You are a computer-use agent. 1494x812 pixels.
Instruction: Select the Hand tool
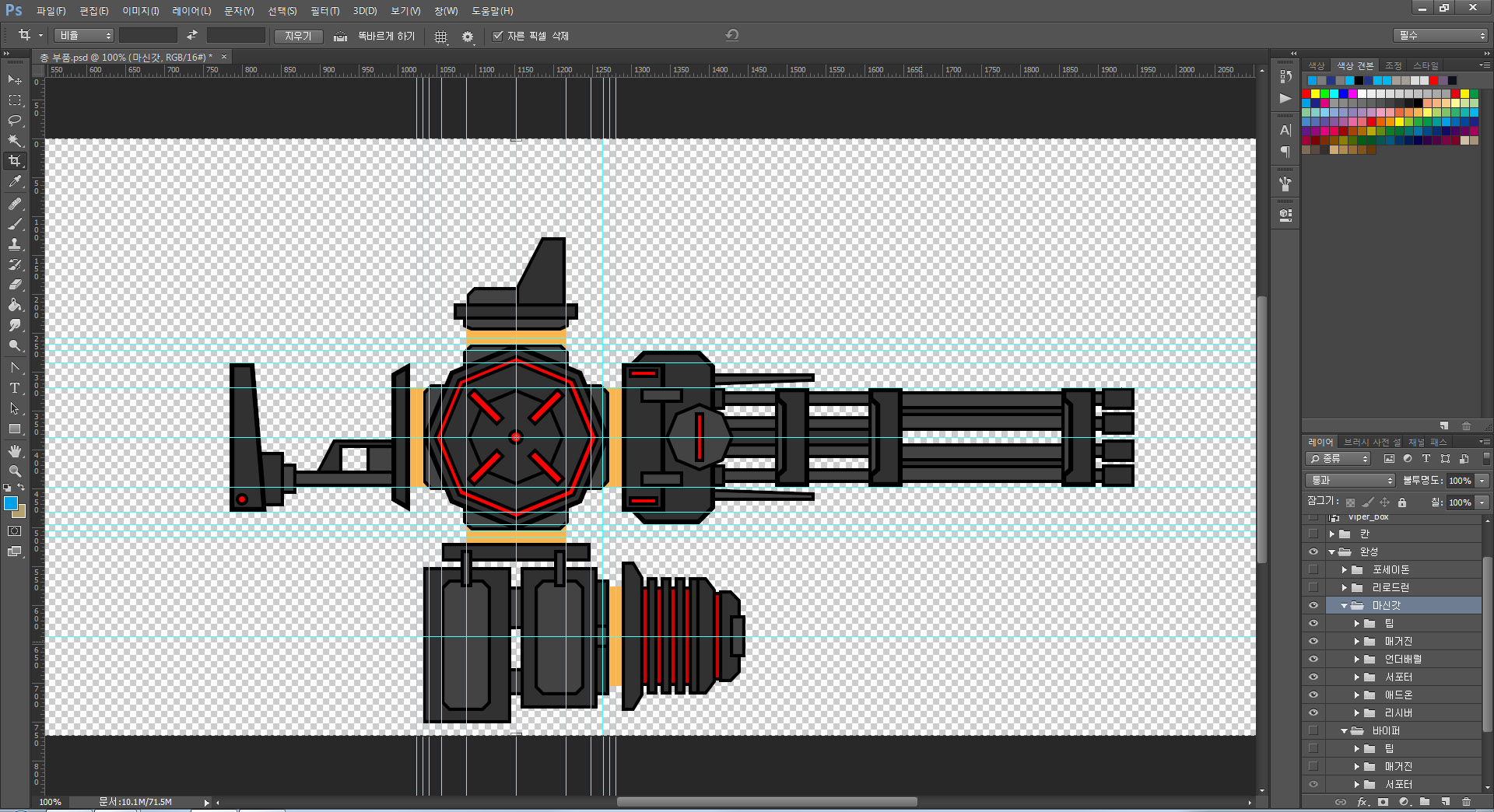click(15, 451)
